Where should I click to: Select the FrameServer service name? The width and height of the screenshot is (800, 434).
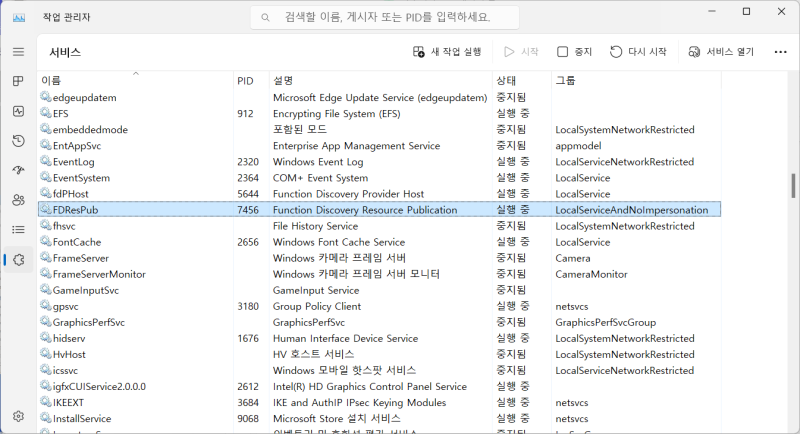[x=81, y=258]
